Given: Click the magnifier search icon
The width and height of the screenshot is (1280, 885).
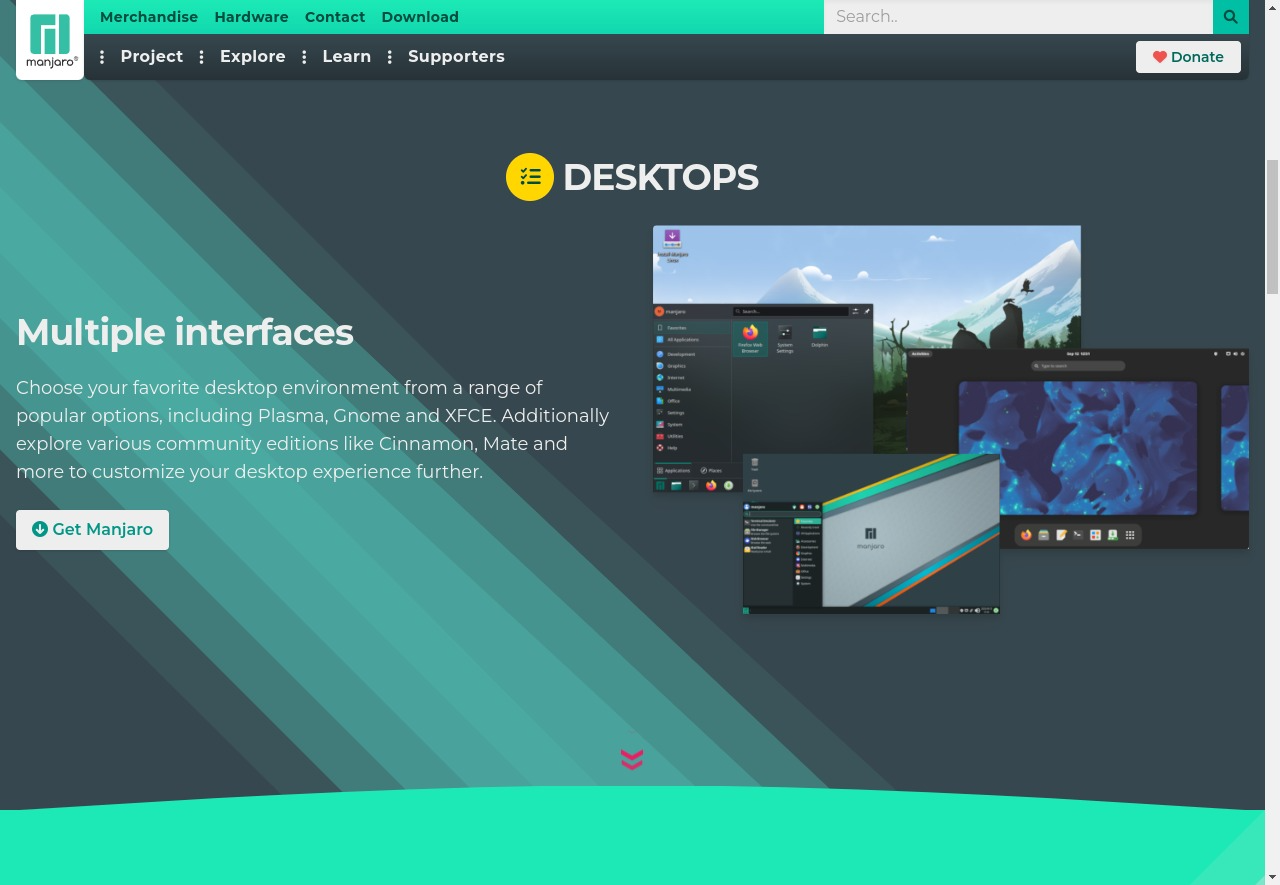Looking at the screenshot, I should (x=1230, y=17).
